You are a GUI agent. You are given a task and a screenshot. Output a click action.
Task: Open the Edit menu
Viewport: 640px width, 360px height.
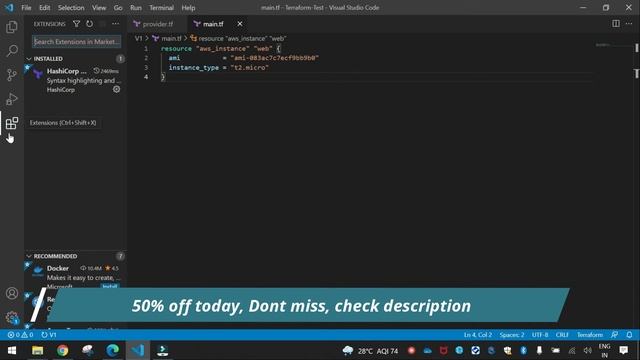click(44, 8)
